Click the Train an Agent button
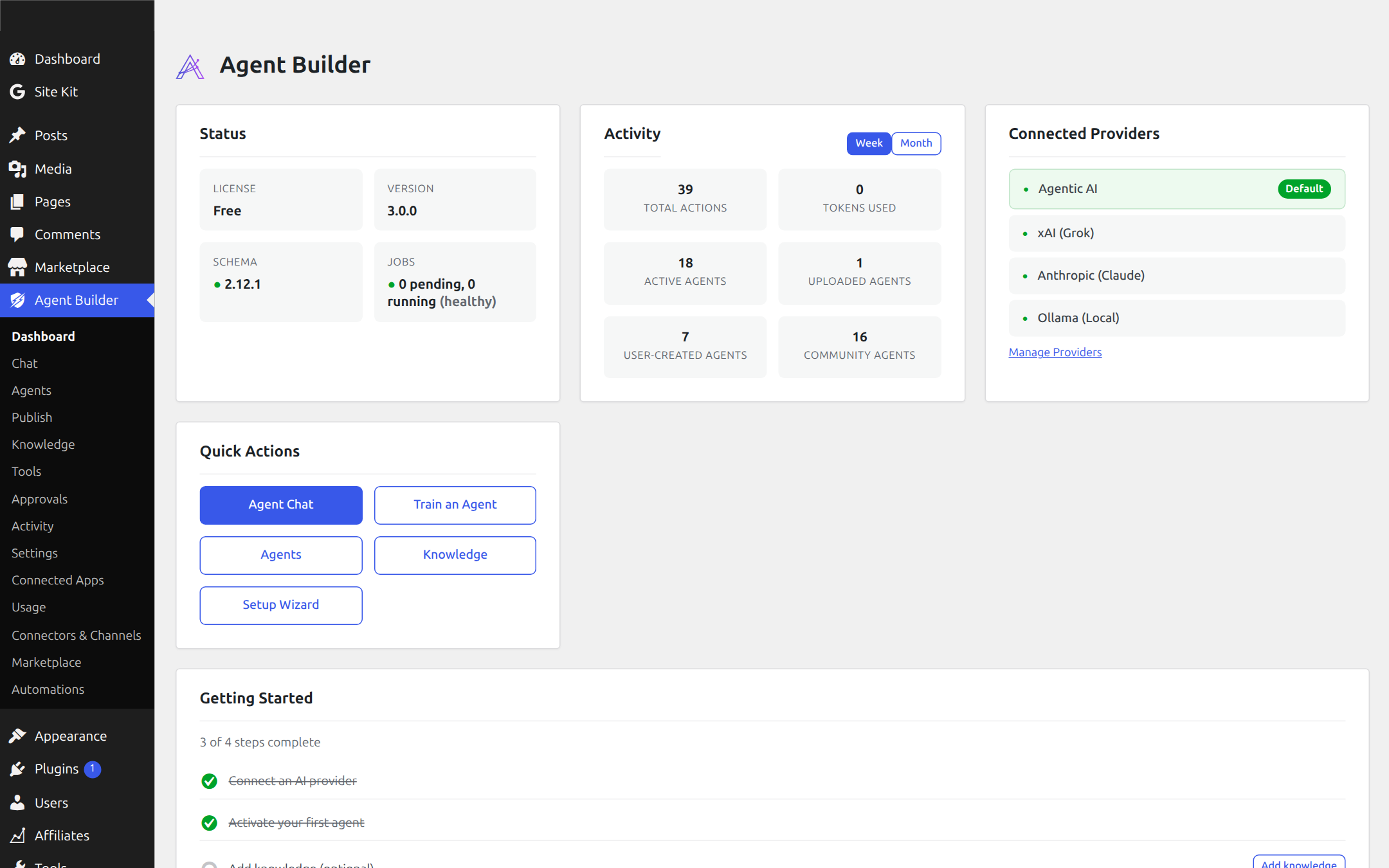This screenshot has width=1389, height=868. [455, 505]
